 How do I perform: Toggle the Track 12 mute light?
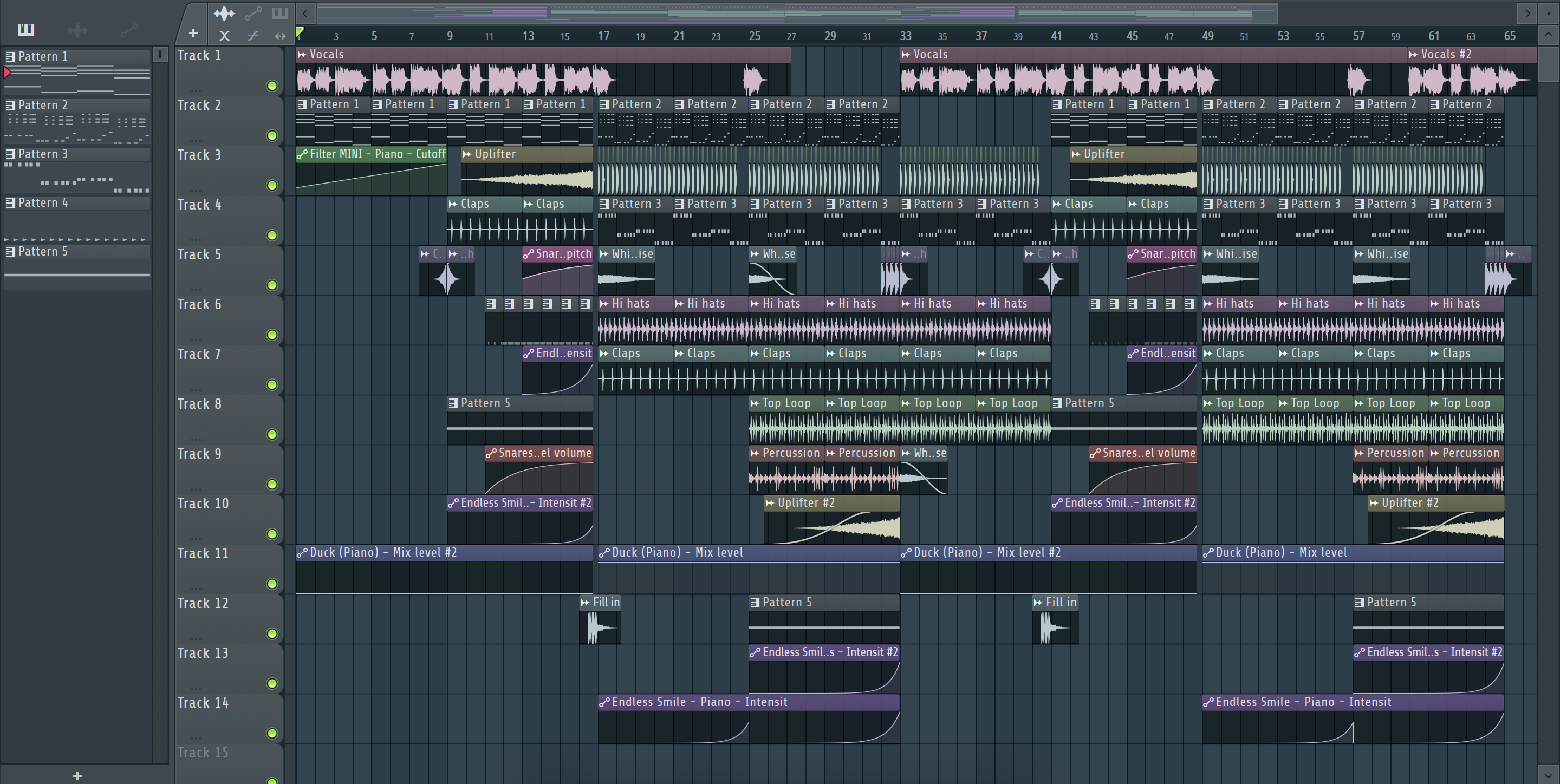pos(272,634)
